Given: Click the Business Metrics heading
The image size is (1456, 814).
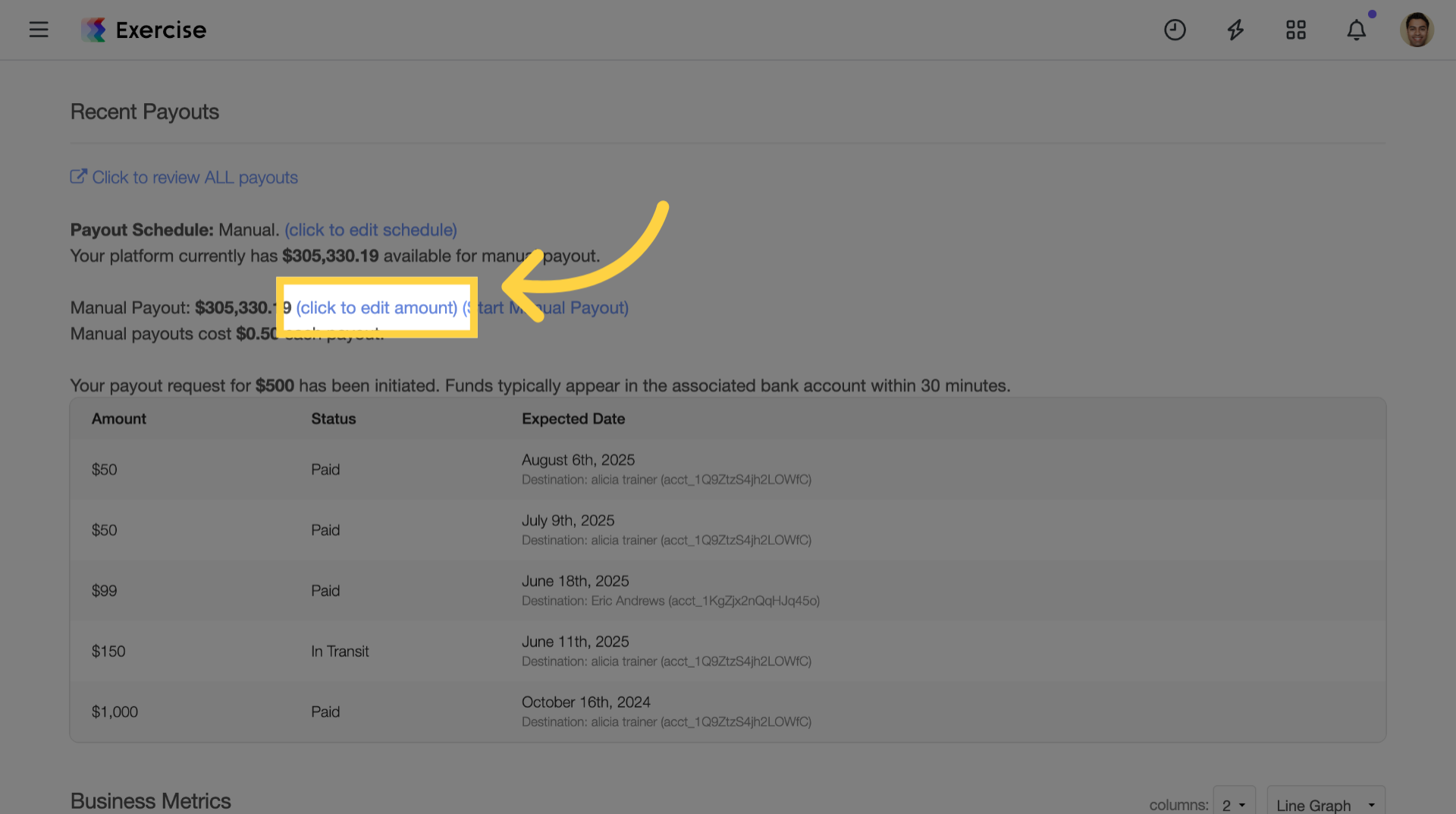Looking at the screenshot, I should click(x=151, y=801).
